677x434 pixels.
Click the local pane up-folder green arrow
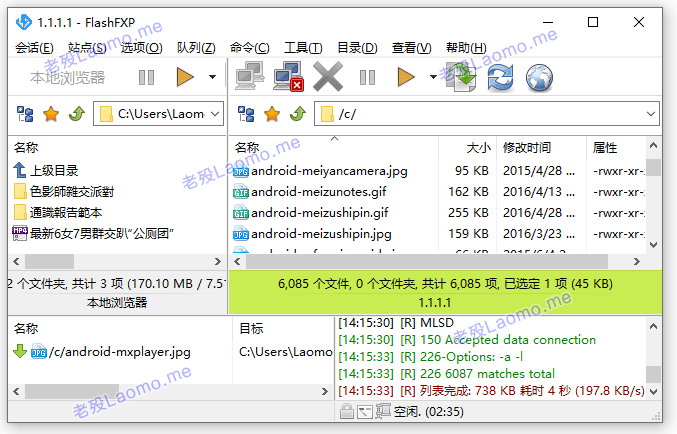point(77,114)
